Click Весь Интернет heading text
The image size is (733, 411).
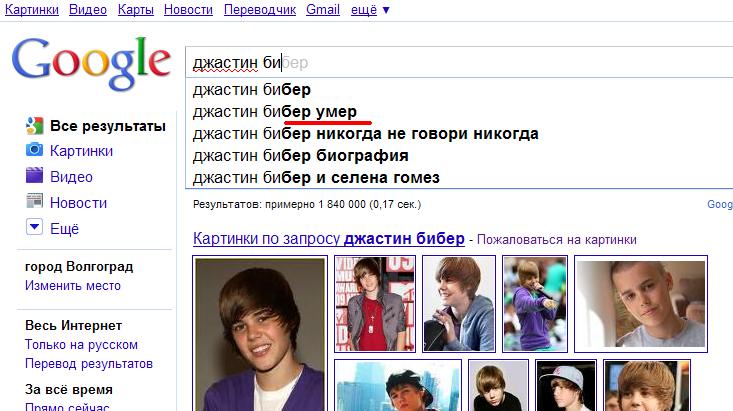73,325
